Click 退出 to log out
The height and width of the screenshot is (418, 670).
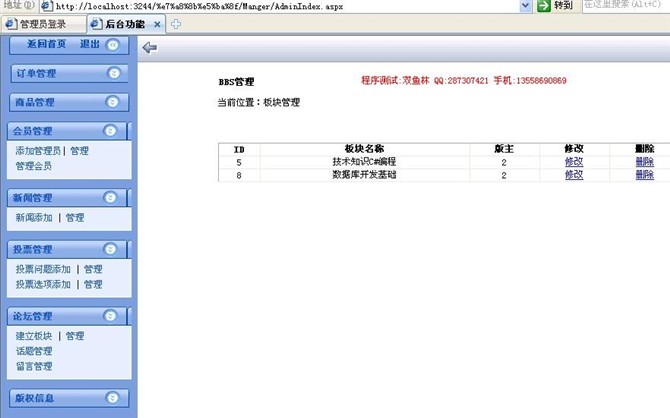click(90, 44)
